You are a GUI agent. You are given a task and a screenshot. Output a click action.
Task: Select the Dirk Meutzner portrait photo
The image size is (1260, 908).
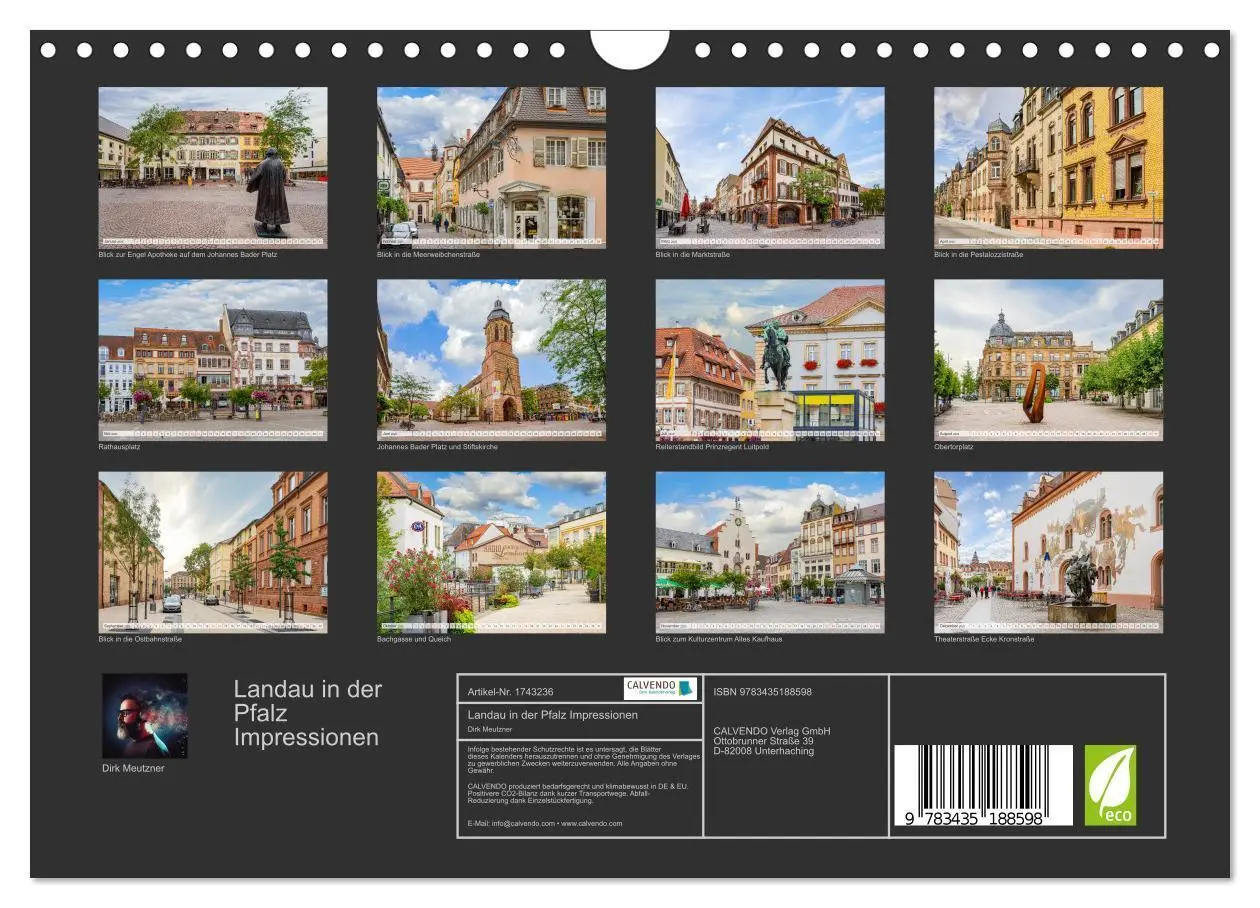pyautogui.click(x=144, y=716)
